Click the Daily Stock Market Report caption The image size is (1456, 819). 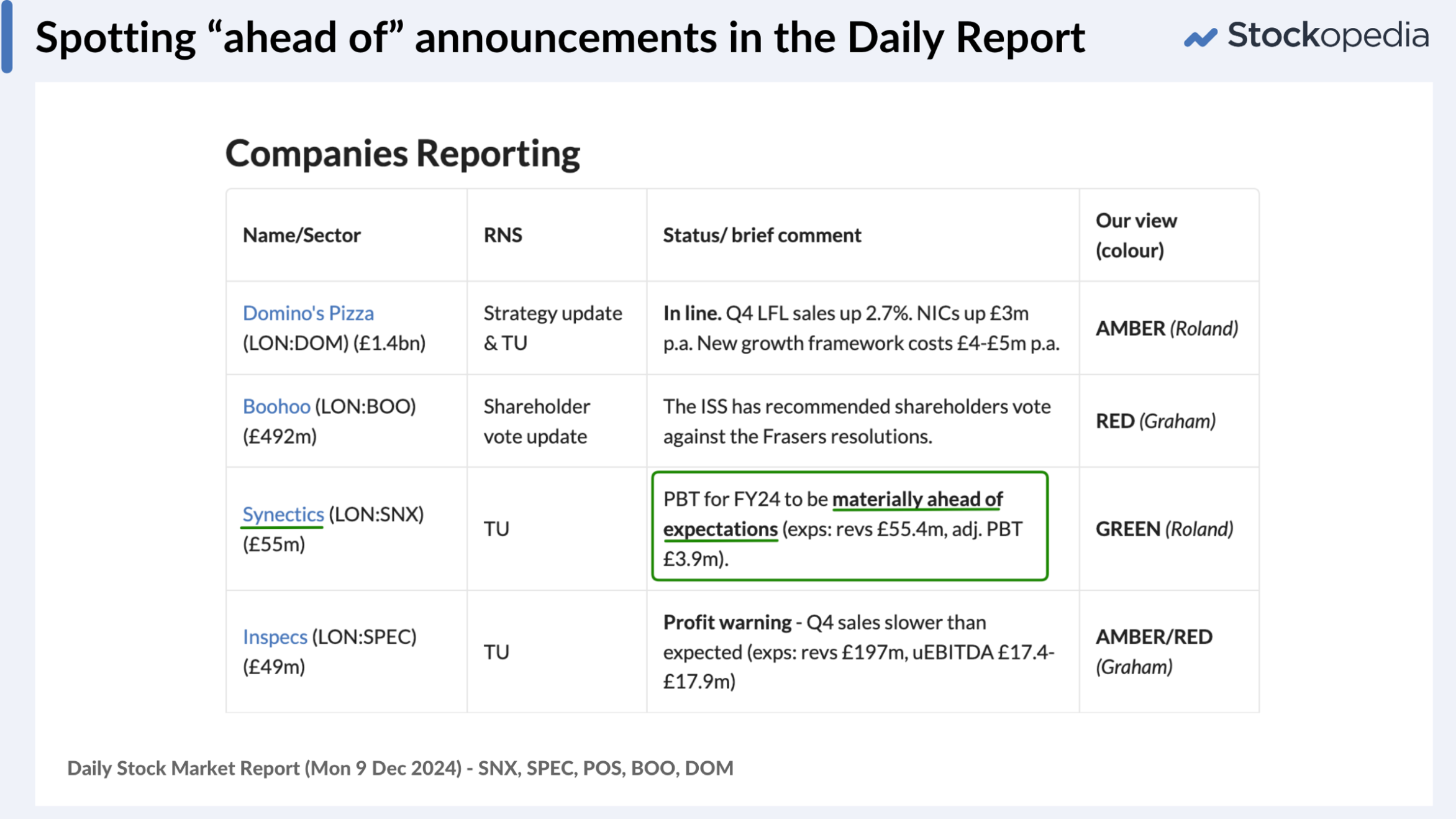coord(400,768)
